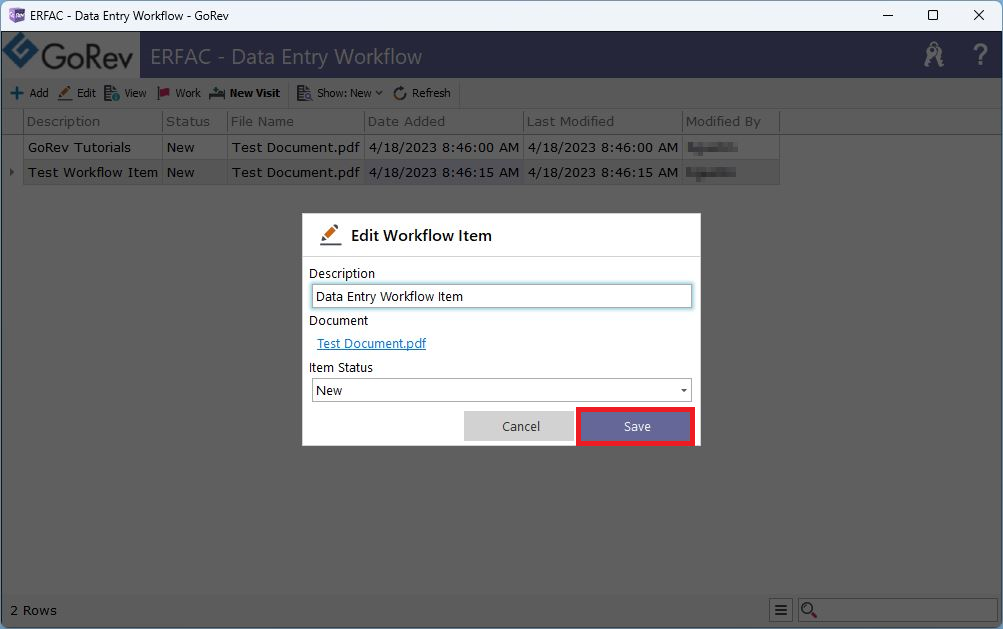Open the Show: New filter dropdown
Image resolution: width=1003 pixels, height=629 pixels.
point(340,93)
